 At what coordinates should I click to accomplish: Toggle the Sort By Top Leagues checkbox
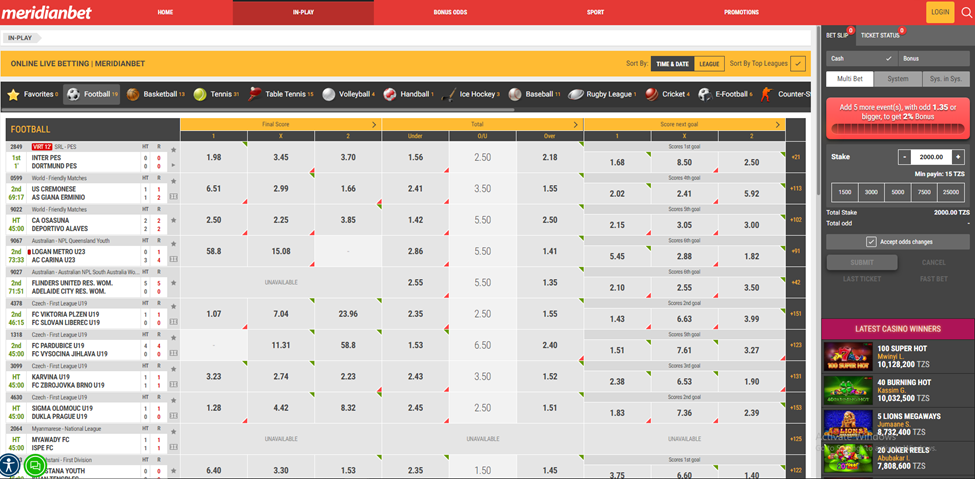tap(798, 63)
